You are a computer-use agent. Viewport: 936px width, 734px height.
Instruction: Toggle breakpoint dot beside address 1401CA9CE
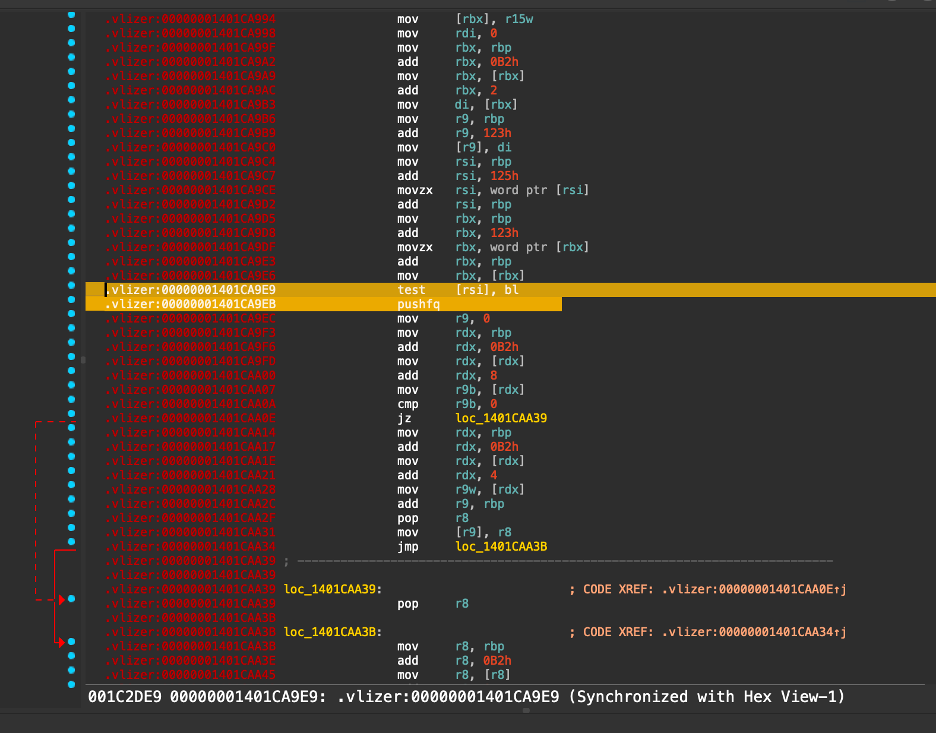click(72, 186)
